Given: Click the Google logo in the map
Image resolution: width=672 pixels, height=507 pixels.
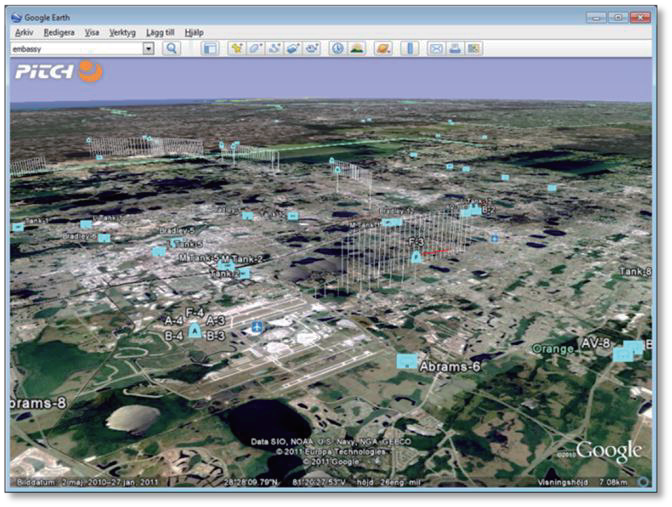Looking at the screenshot, I should click(x=609, y=451).
